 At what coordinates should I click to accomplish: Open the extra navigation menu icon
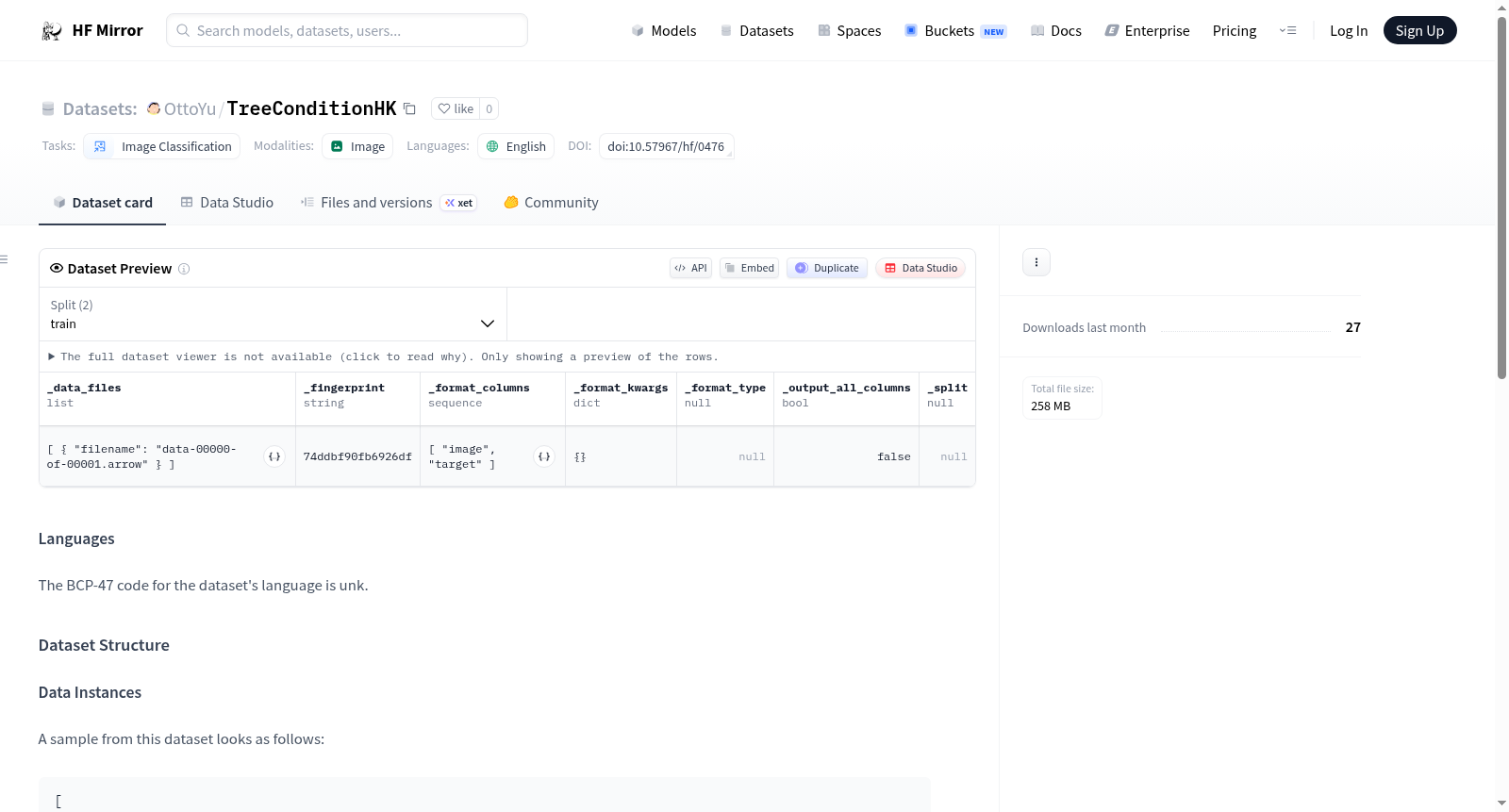pyautogui.click(x=1287, y=31)
